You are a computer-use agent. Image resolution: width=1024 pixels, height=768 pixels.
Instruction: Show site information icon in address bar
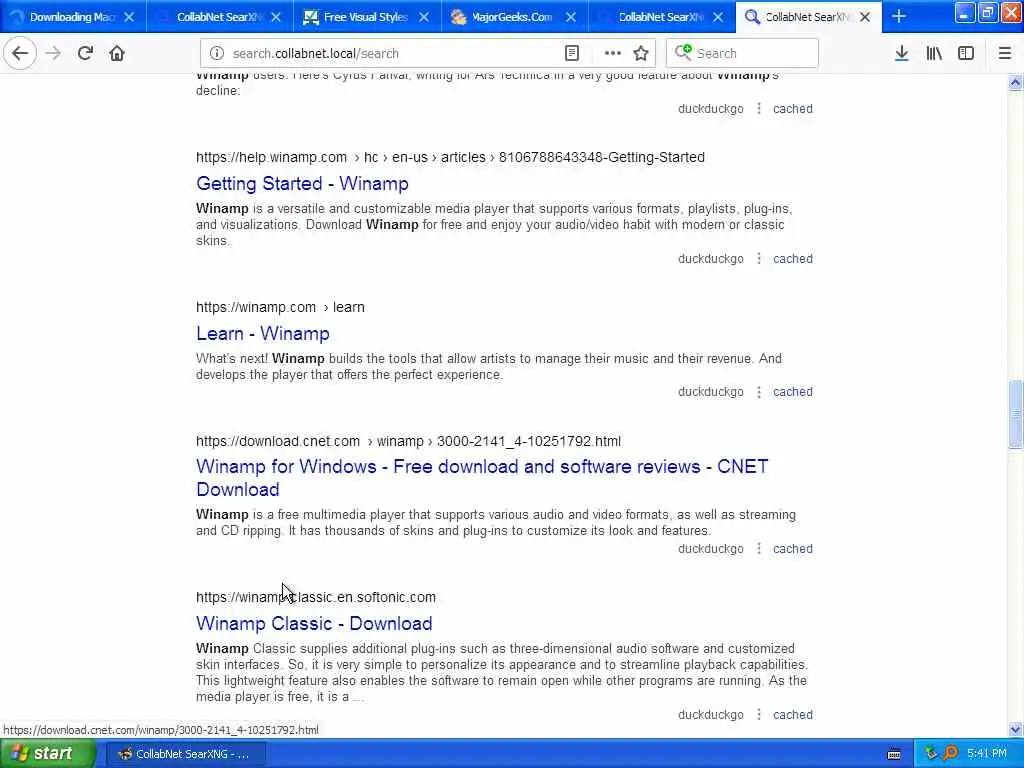(217, 53)
